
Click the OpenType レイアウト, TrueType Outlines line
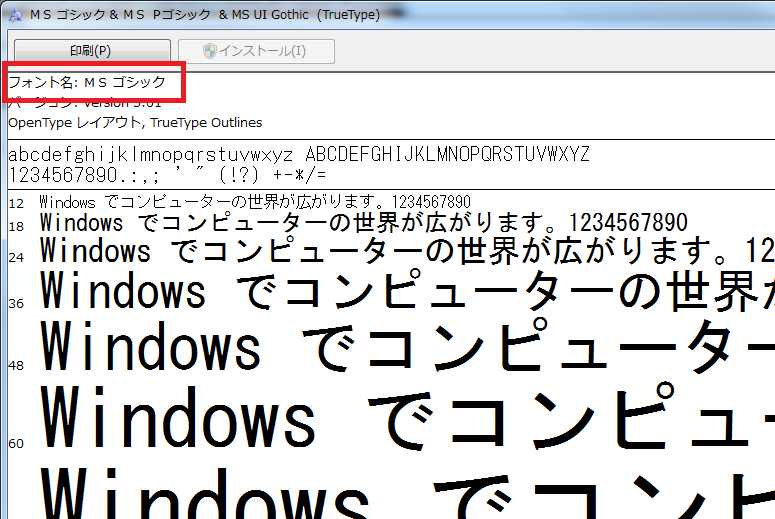[135, 123]
